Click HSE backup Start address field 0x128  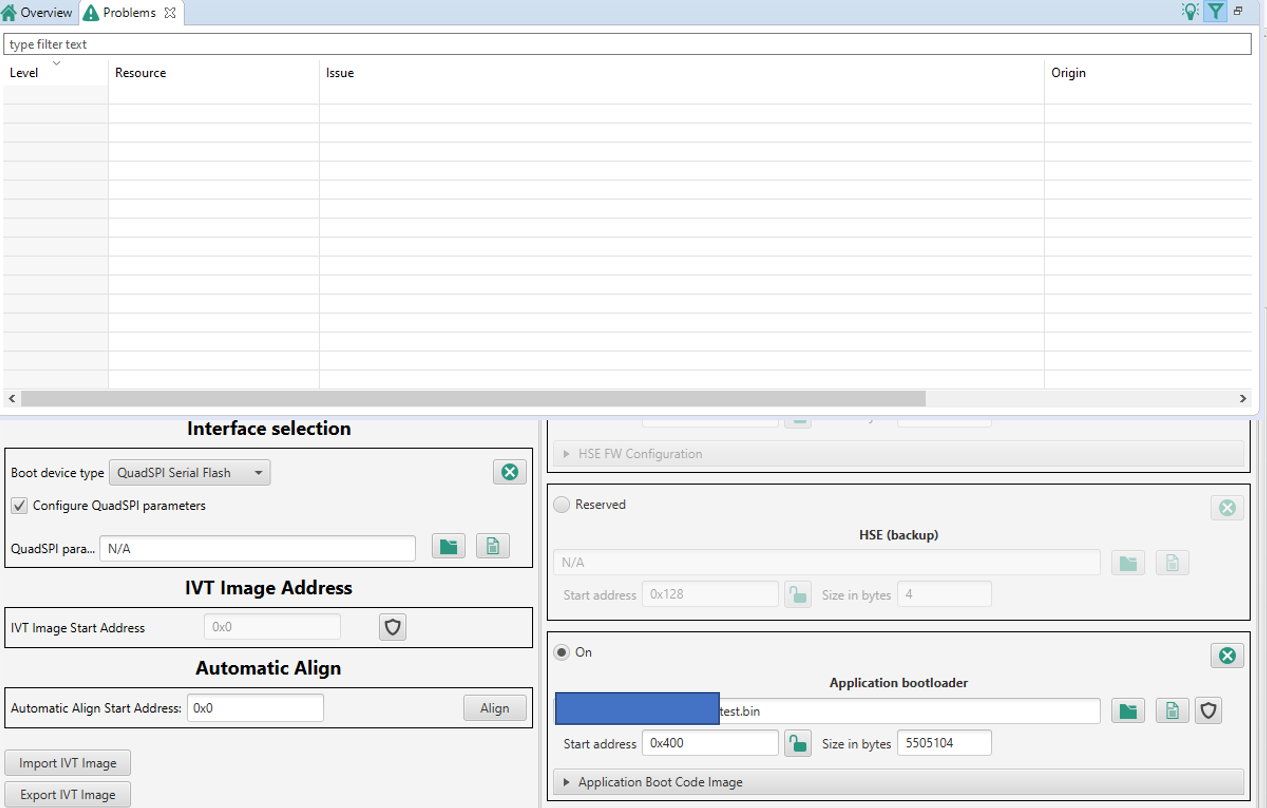[710, 594]
